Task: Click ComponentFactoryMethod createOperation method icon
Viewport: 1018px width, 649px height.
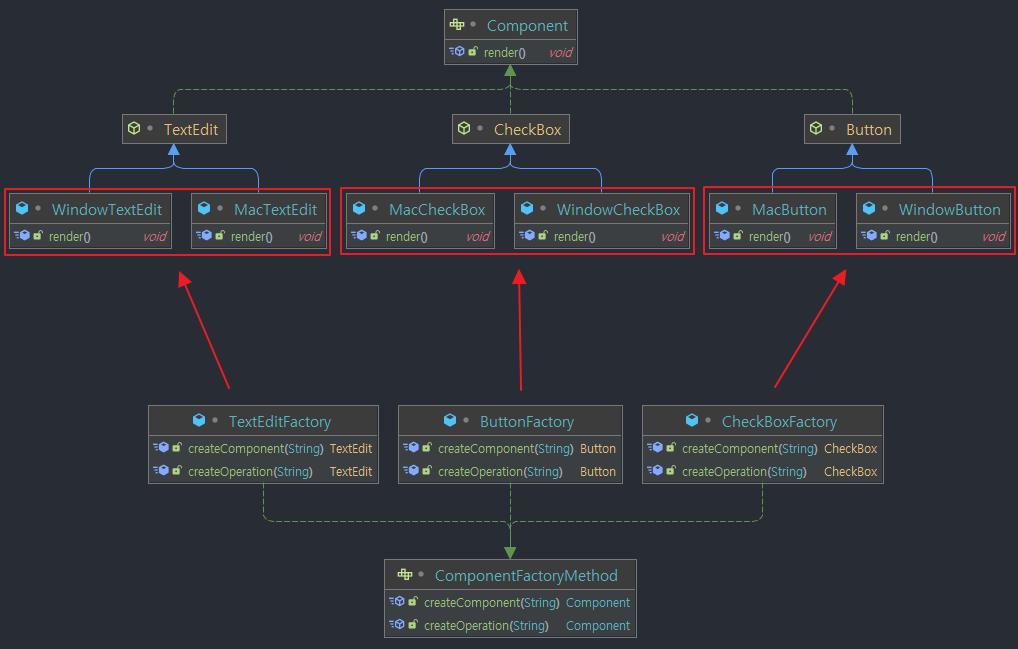Action: 397,624
